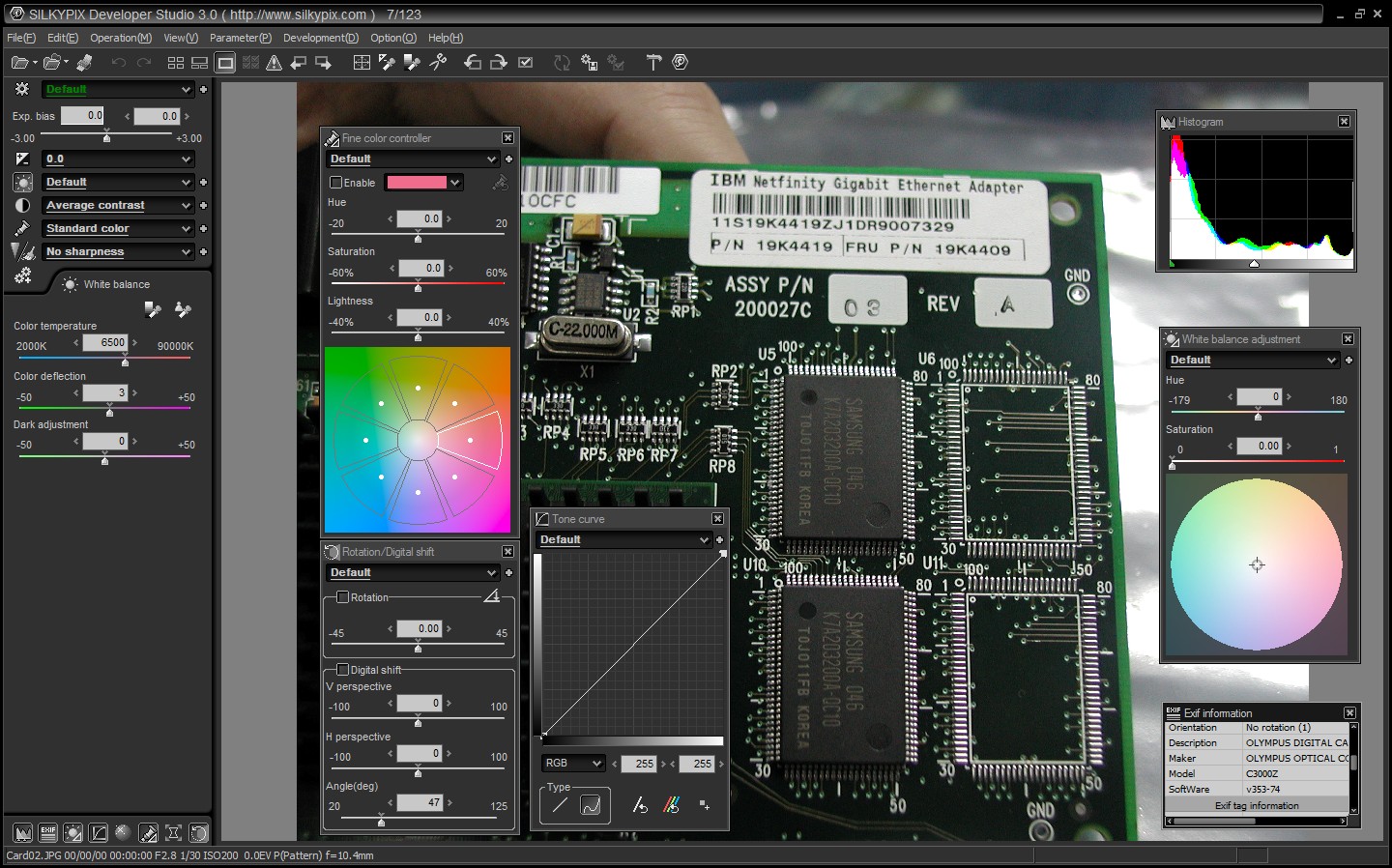Add taste plus button beside White balance Default

(203, 182)
